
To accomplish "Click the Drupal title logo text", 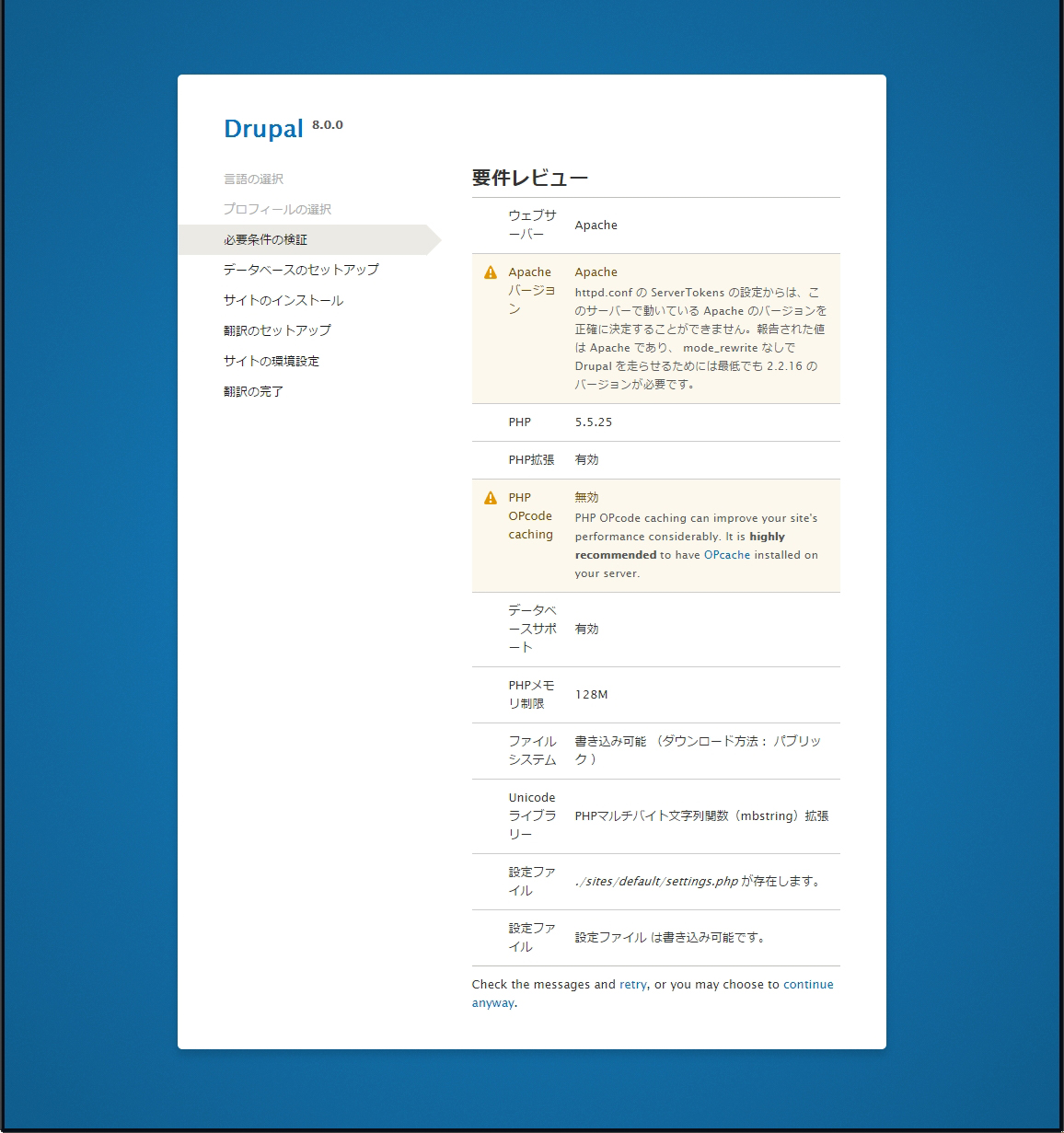I will point(263,129).
